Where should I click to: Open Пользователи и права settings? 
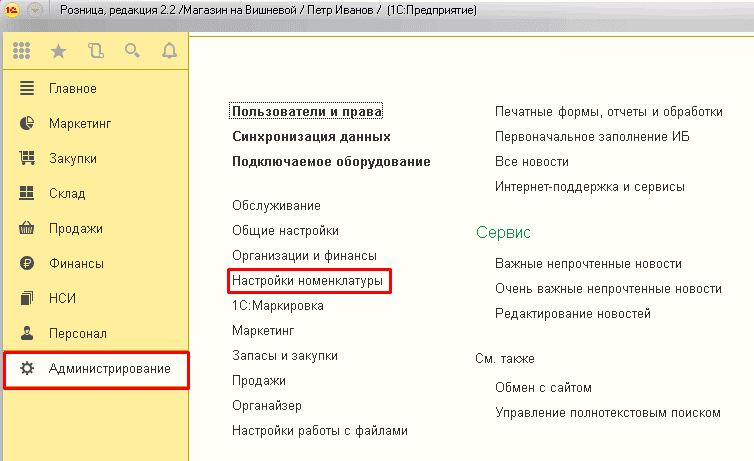pos(307,112)
